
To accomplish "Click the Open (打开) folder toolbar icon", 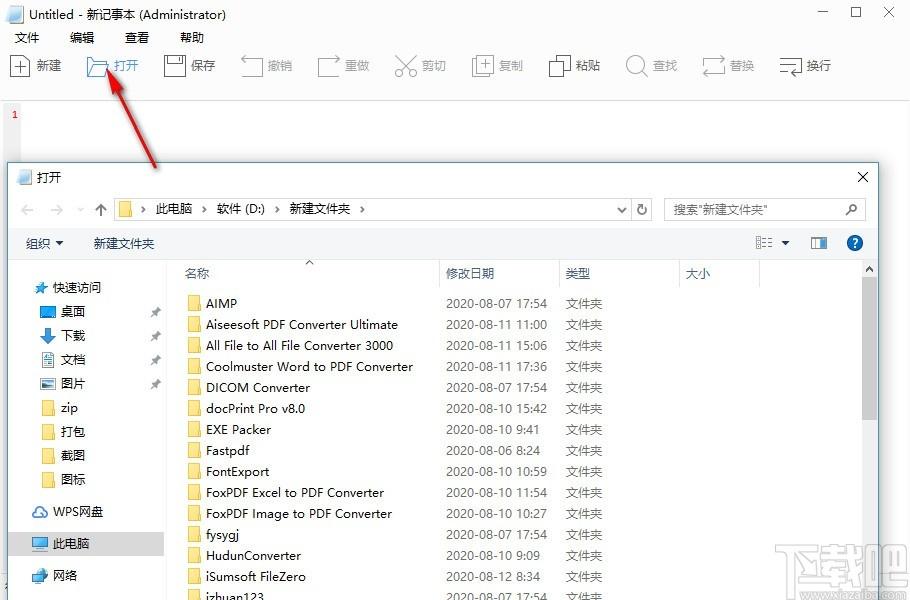I will point(98,66).
